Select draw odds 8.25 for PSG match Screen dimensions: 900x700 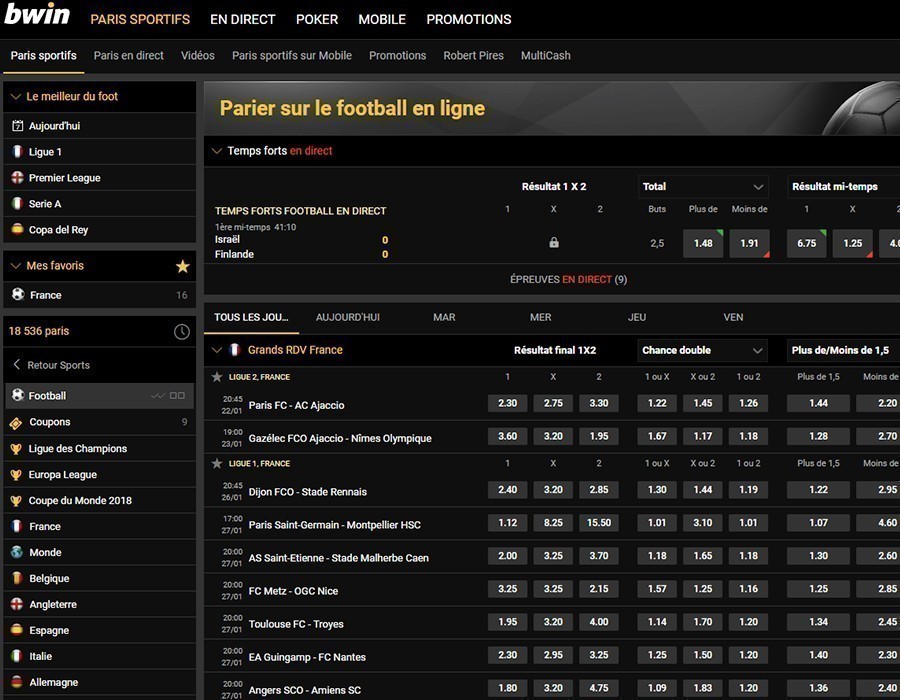tap(553, 523)
